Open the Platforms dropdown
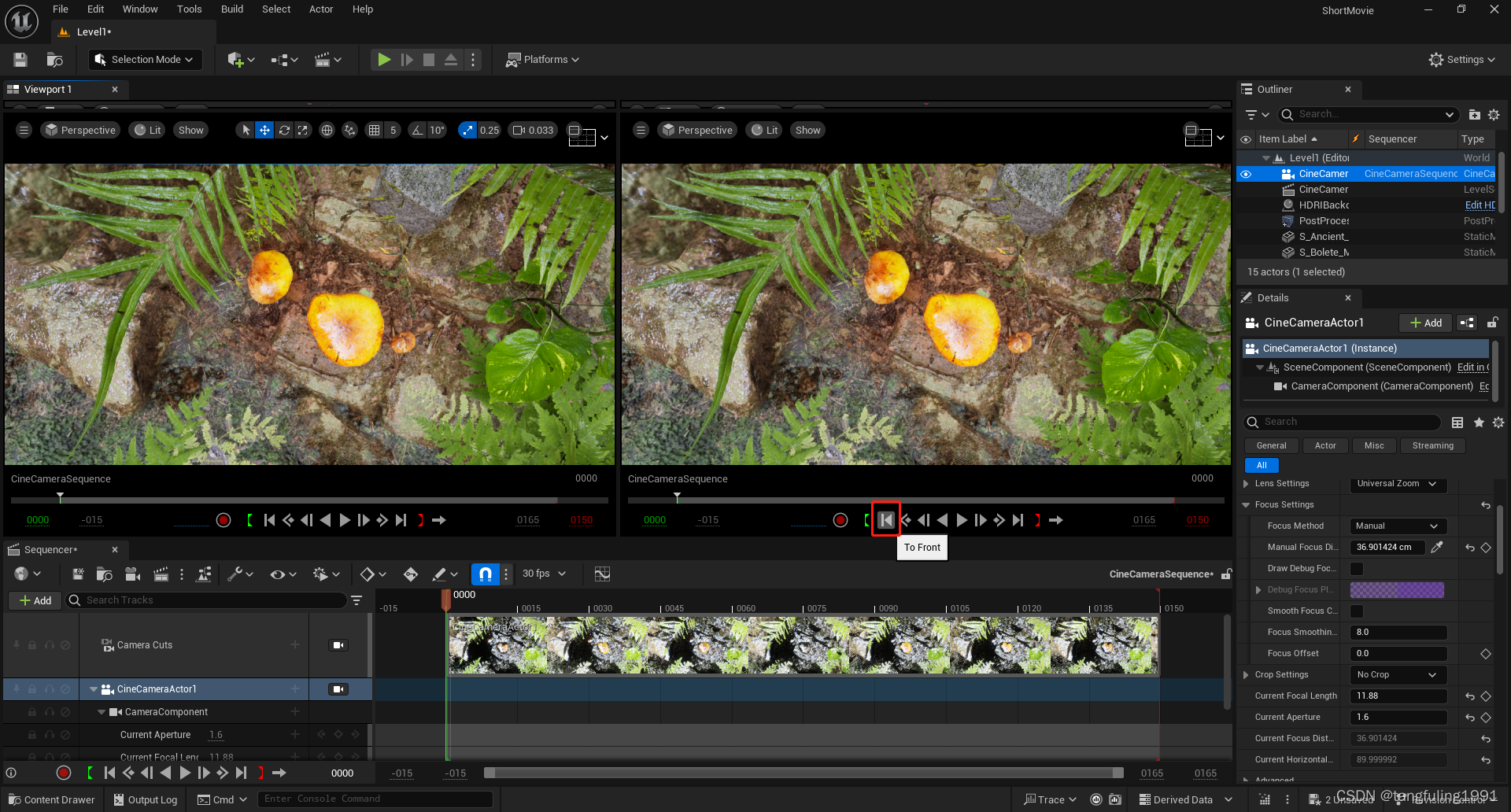 click(543, 60)
